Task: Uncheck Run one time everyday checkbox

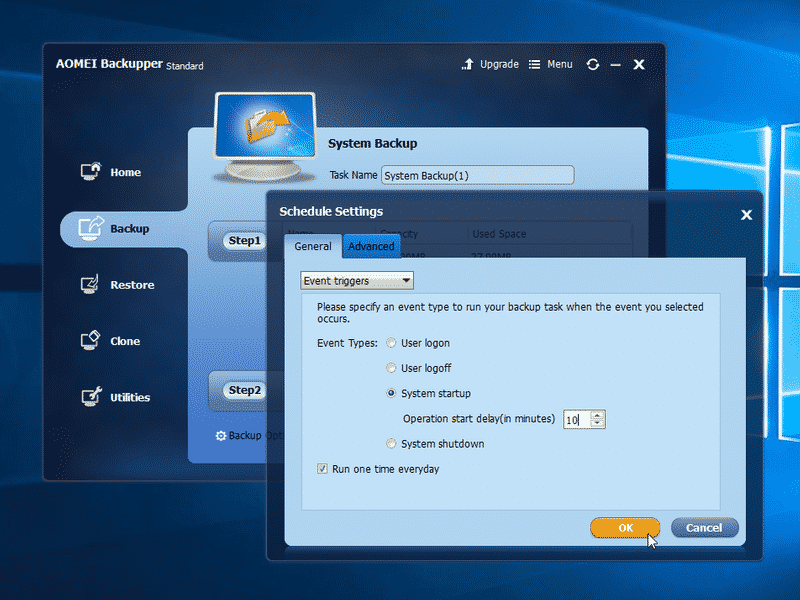Action: 322,468
